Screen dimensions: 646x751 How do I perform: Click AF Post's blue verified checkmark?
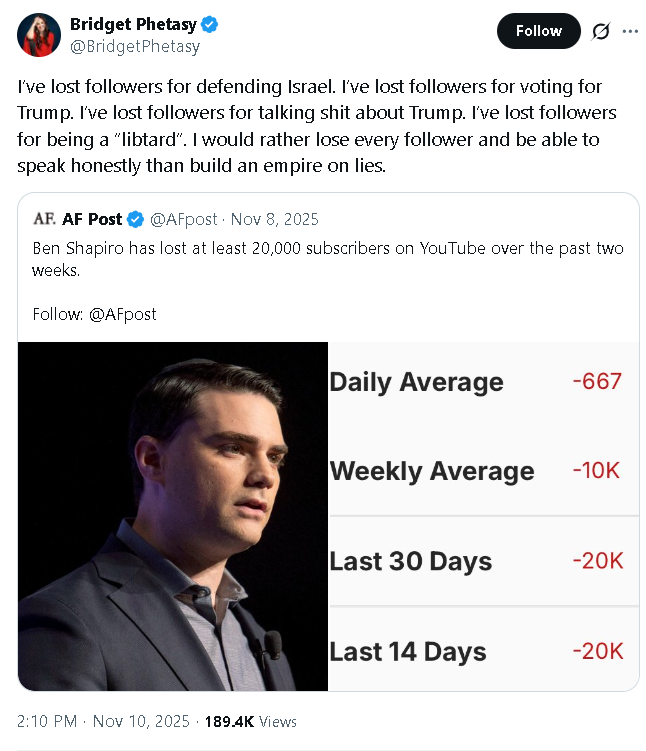point(136,219)
